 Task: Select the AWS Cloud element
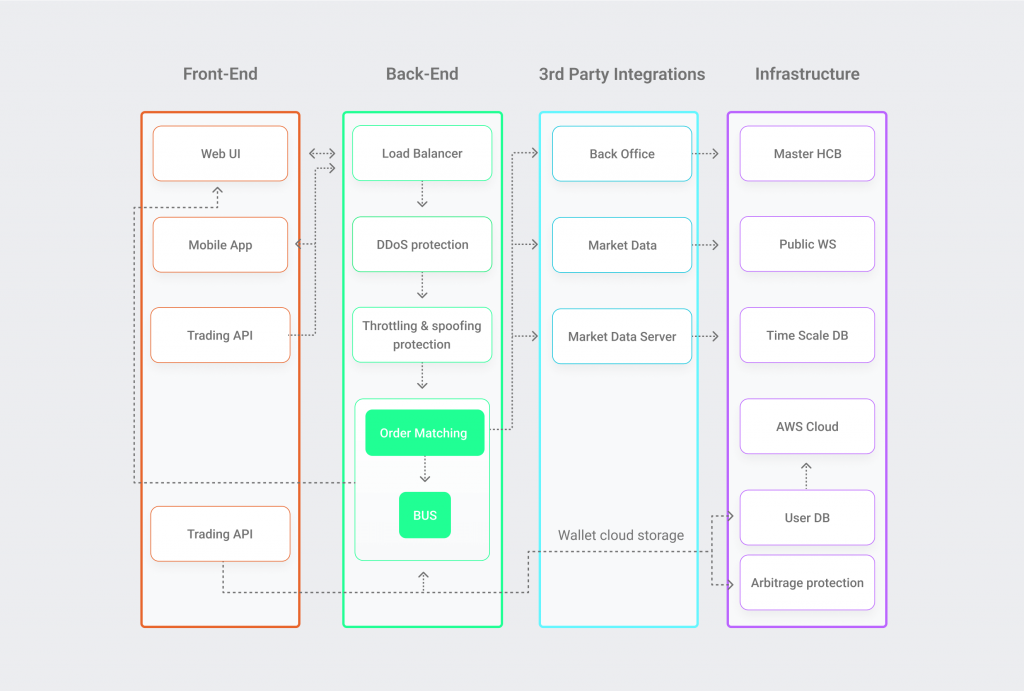click(807, 426)
